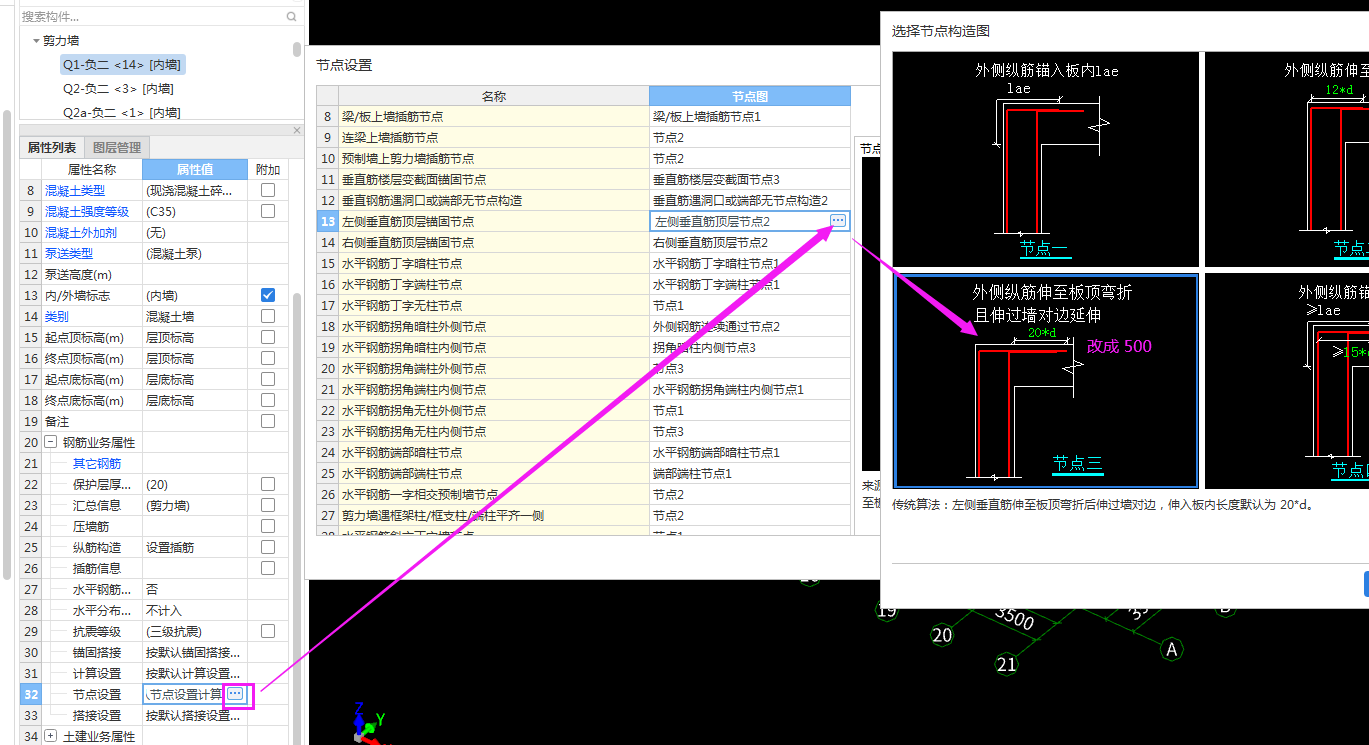The width and height of the screenshot is (1369, 745).
Task: Toggle 附加 checkbox for 终点顶标高(m)
Action: point(268,358)
